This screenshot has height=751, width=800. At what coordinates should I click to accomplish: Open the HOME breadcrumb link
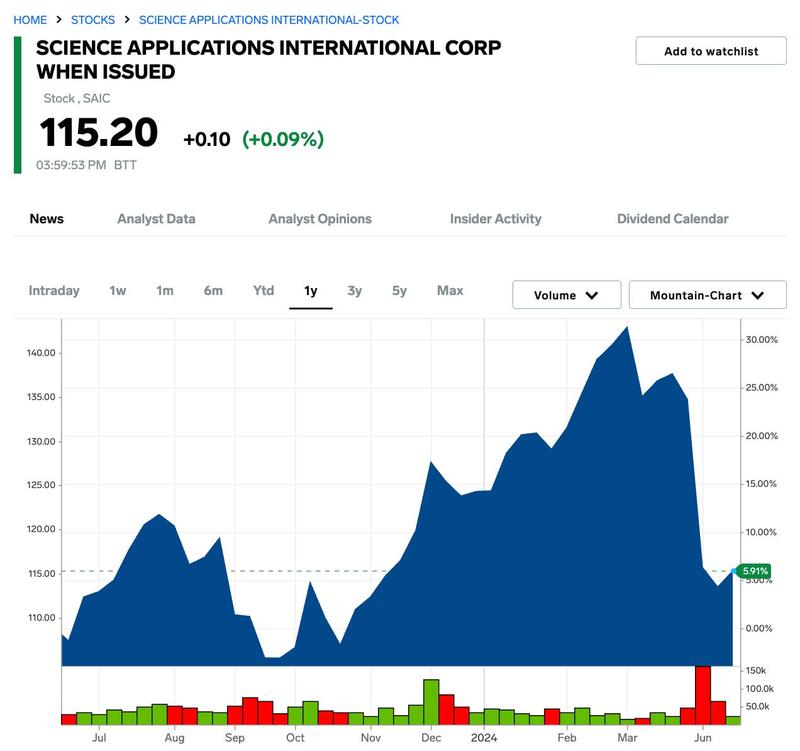point(30,20)
